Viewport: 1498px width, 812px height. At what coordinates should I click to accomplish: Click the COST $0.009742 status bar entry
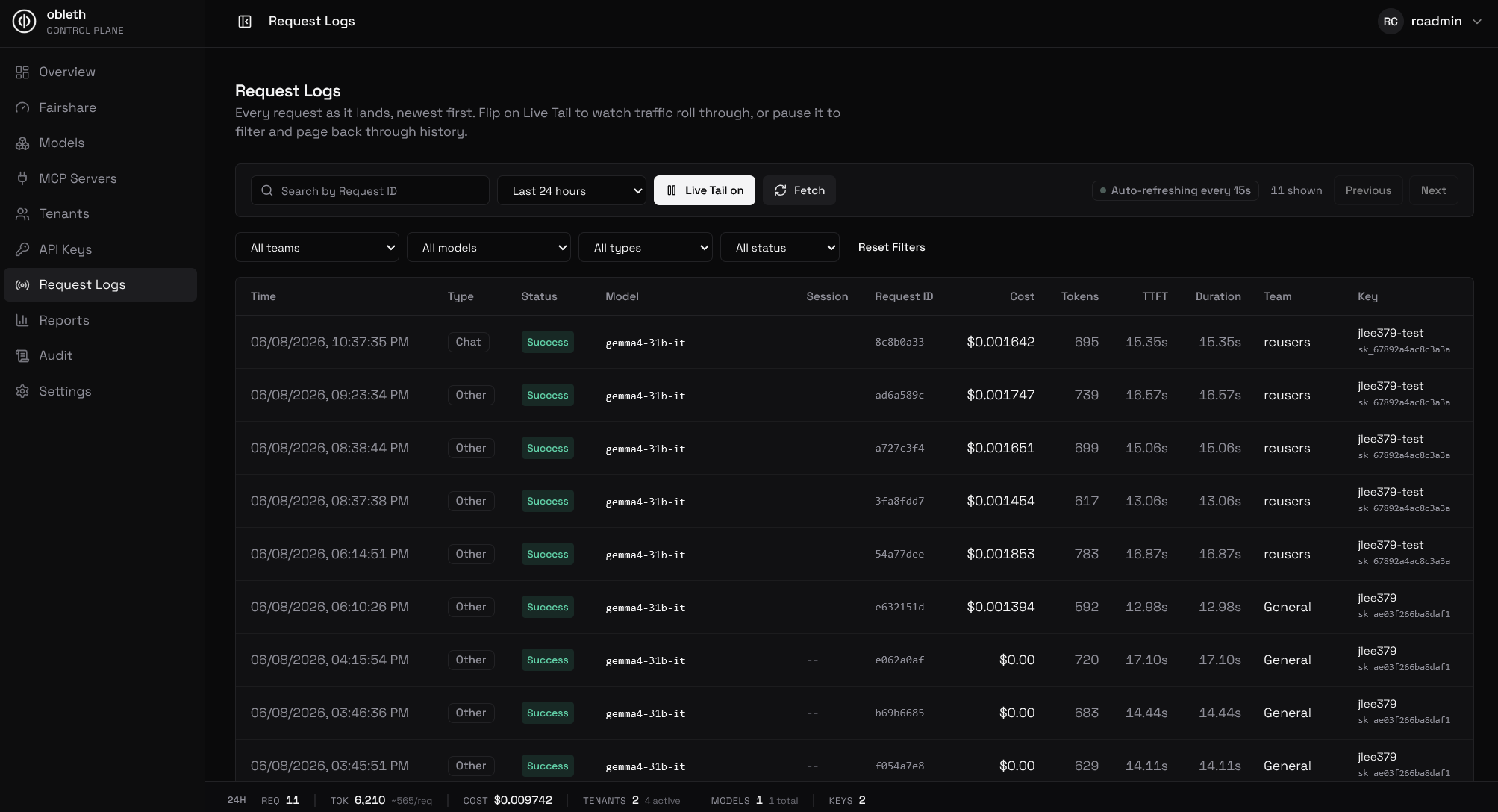pyautogui.click(x=508, y=800)
